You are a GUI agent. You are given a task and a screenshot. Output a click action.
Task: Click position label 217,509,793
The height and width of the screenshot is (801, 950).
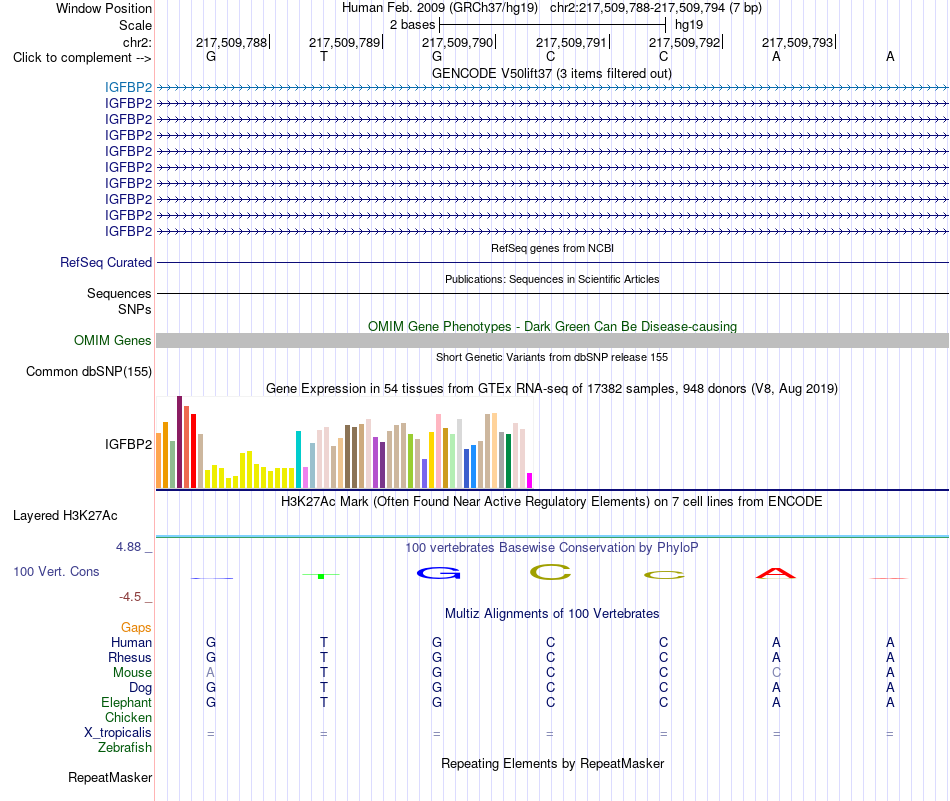[797, 42]
